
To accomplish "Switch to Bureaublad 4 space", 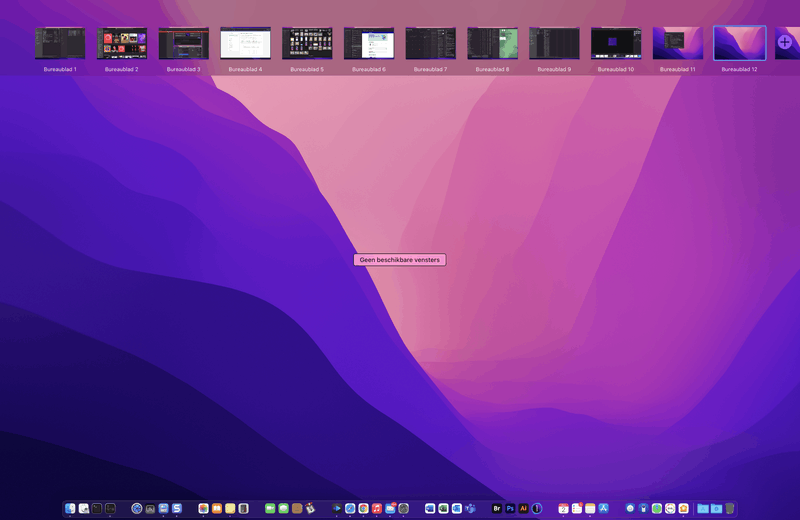I will [245, 43].
